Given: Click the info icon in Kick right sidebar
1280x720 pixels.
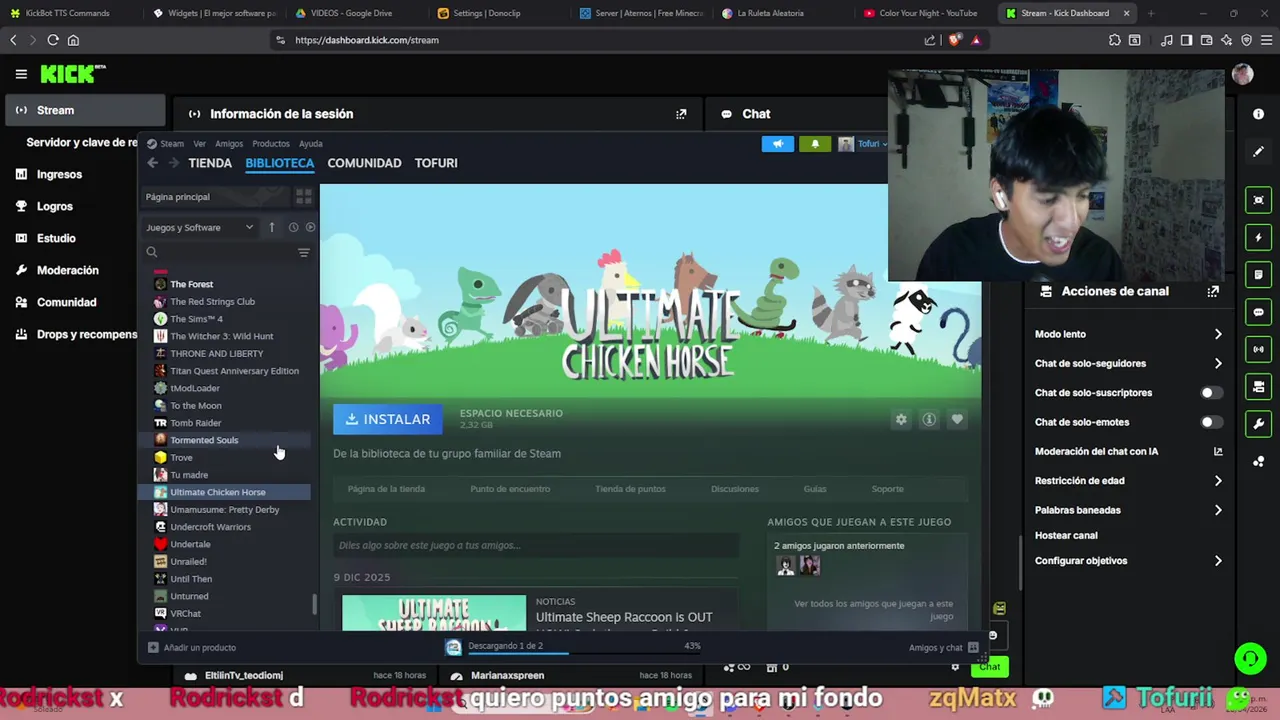Looking at the screenshot, I should point(1259,114).
